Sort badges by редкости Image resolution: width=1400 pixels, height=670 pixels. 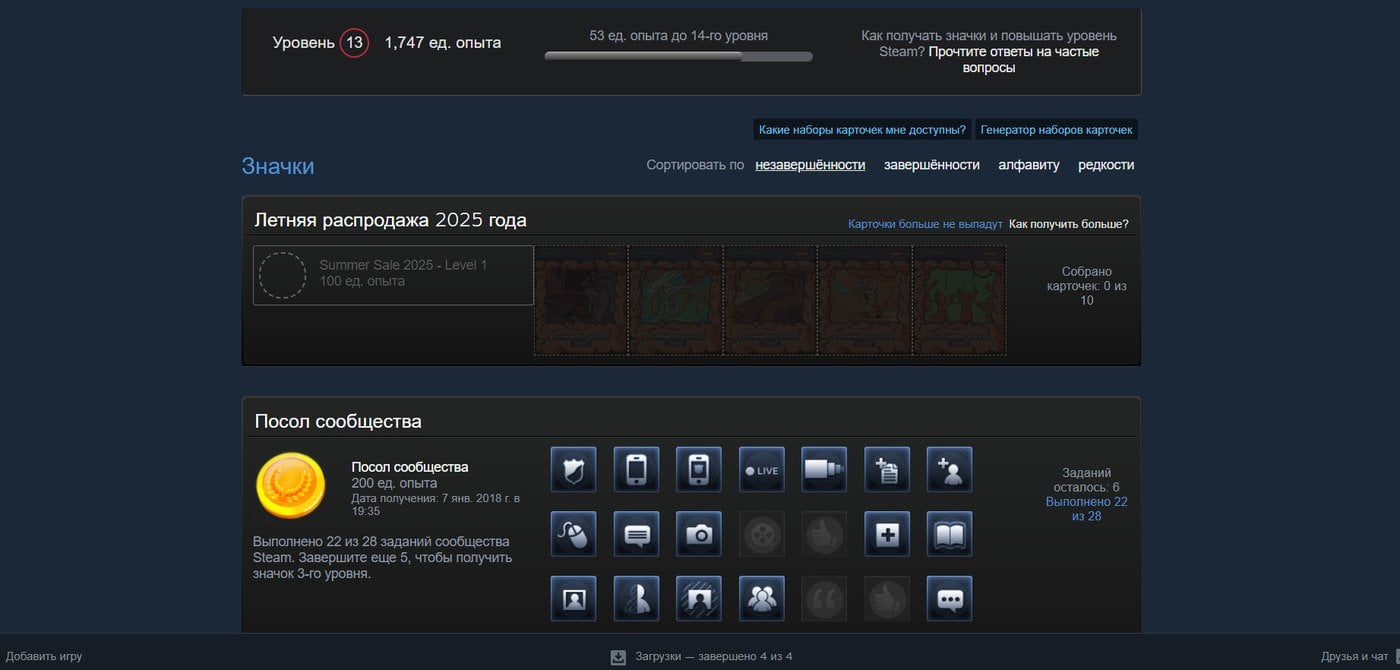click(x=1106, y=165)
